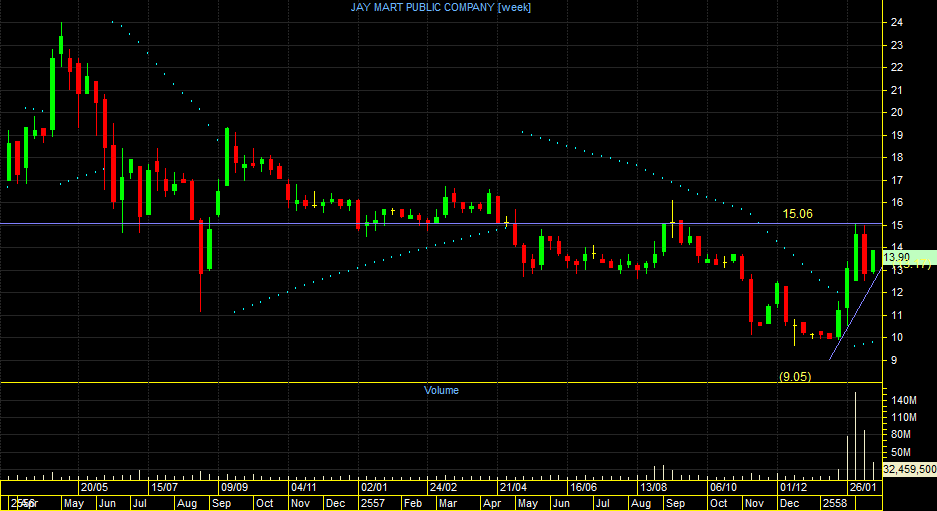
Task: Select the tallest volume bar
Action: (855, 436)
